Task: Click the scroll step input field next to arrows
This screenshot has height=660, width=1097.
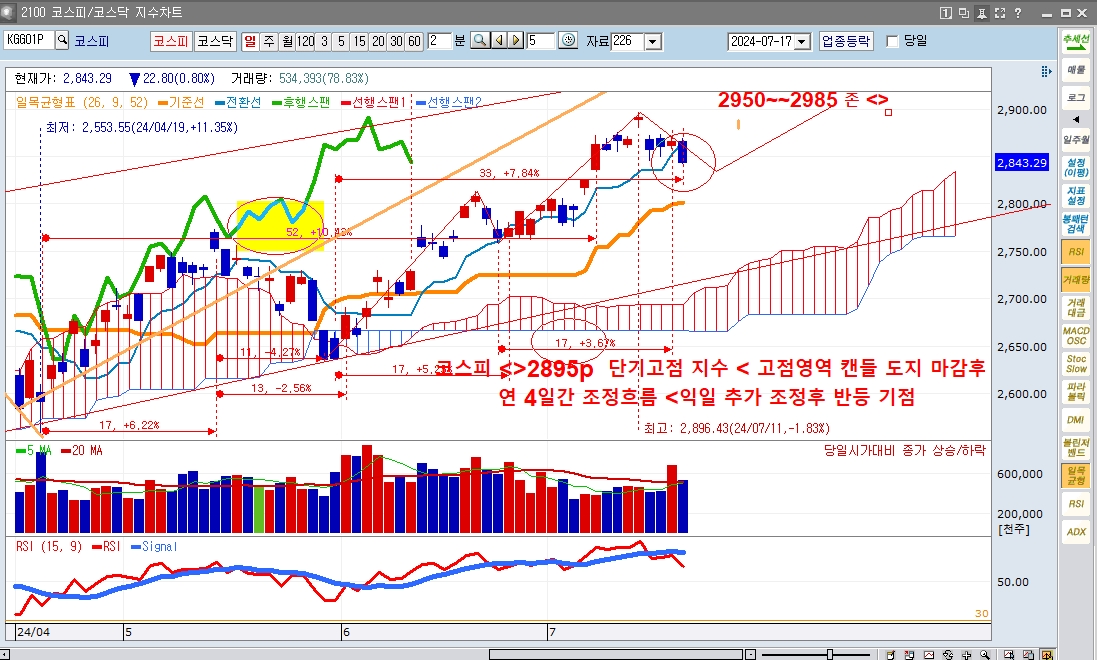Action: coord(540,41)
